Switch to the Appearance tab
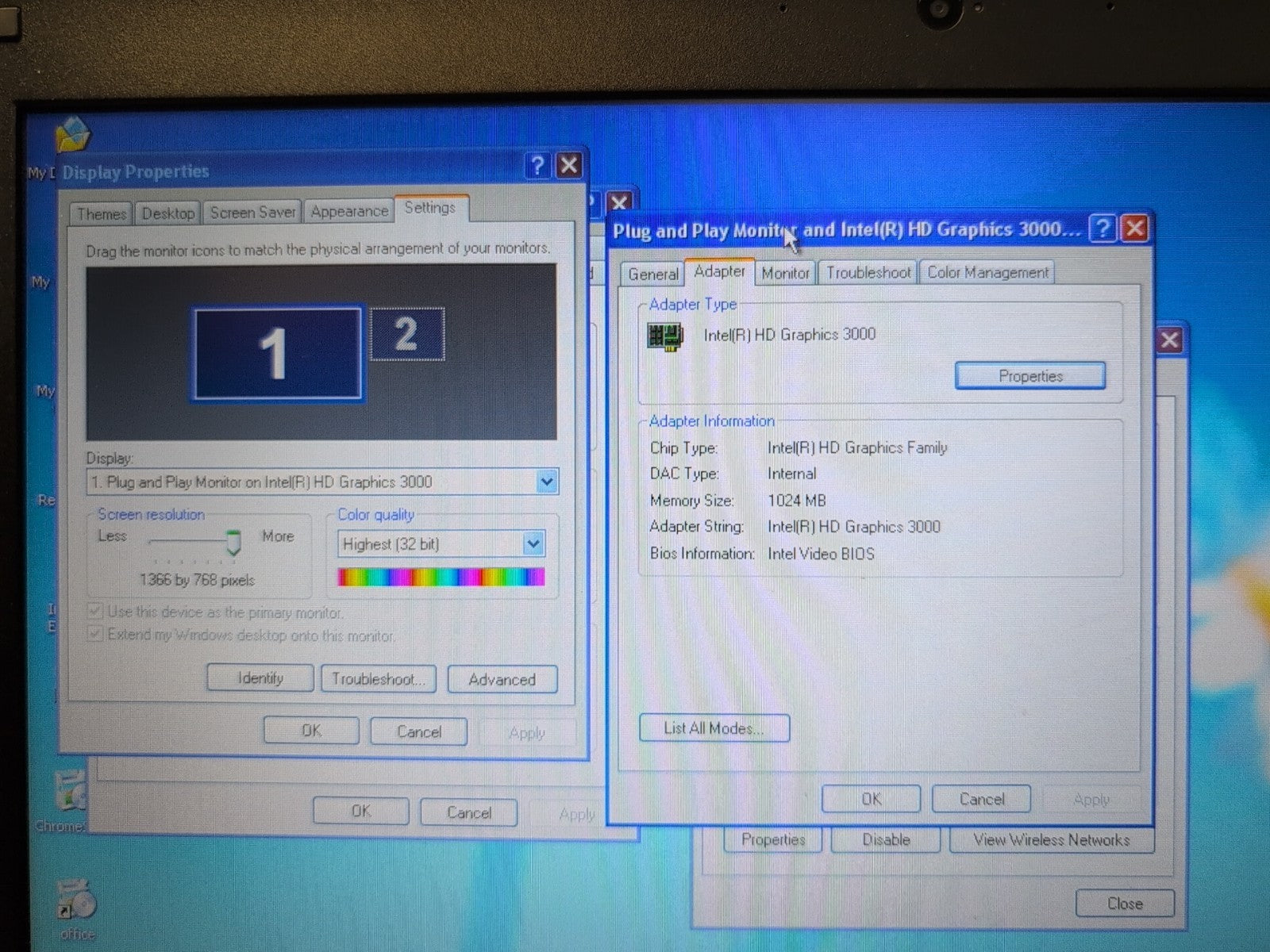Image resolution: width=1270 pixels, height=952 pixels. click(349, 212)
